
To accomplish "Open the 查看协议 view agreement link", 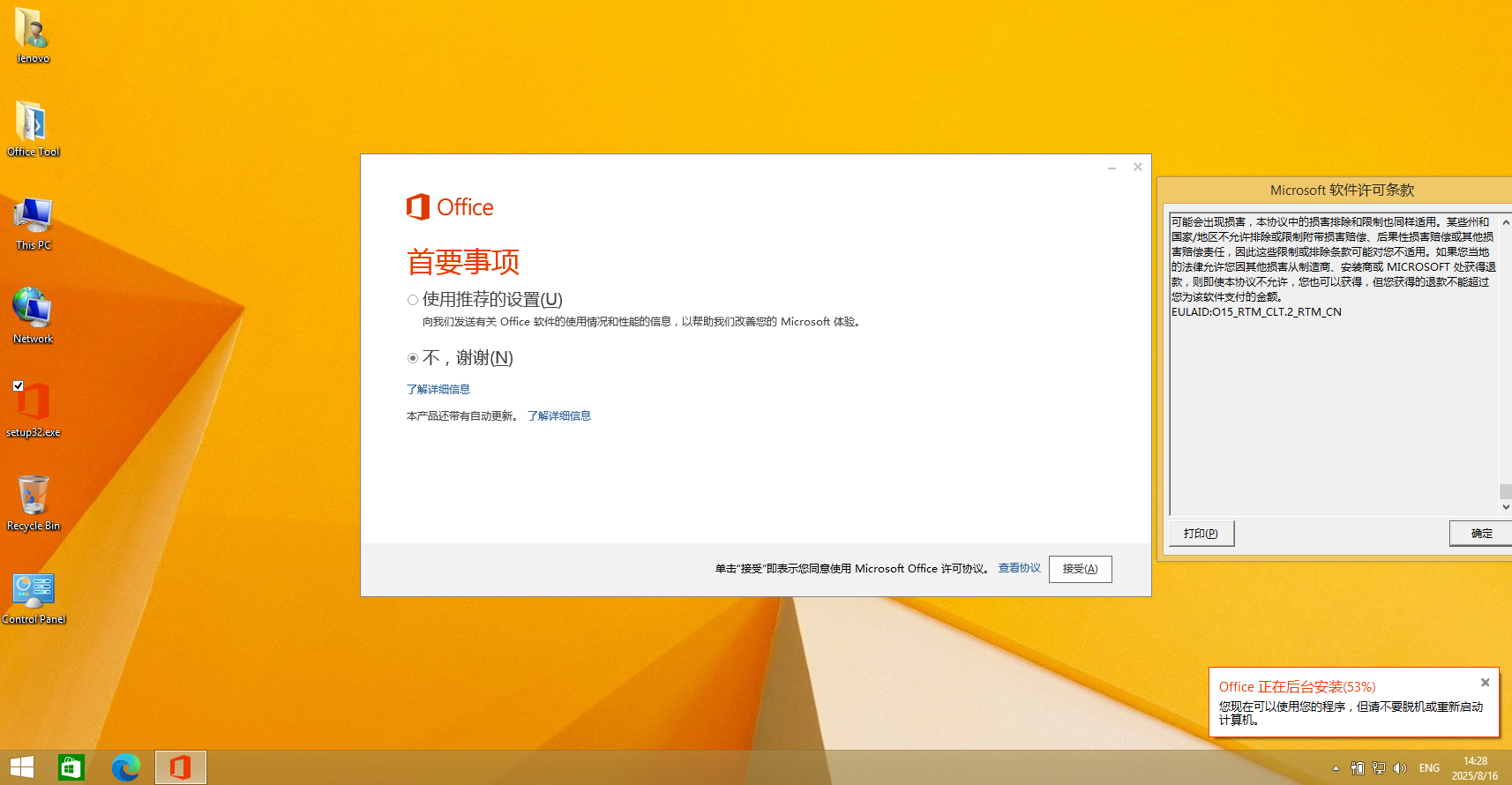I will point(1019,568).
